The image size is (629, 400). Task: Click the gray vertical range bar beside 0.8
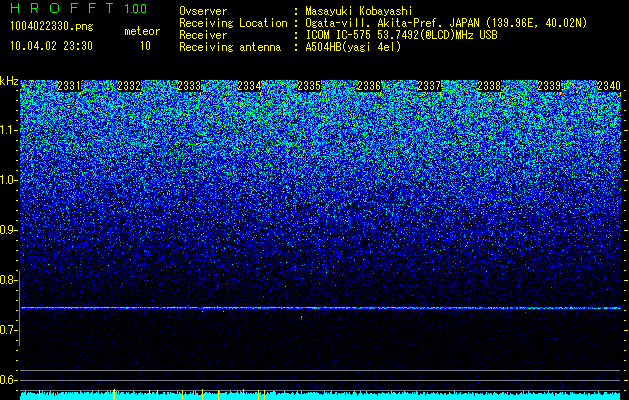[20, 308]
